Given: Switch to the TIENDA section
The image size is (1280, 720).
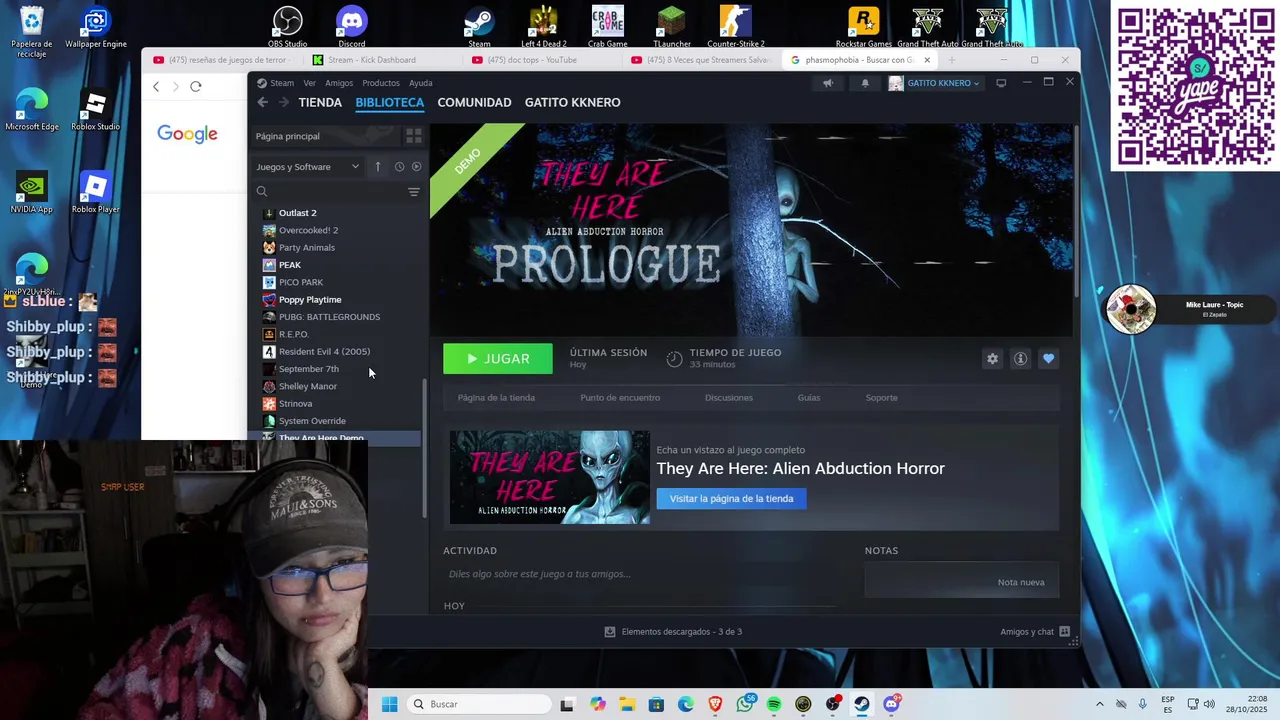Looking at the screenshot, I should pos(320,102).
